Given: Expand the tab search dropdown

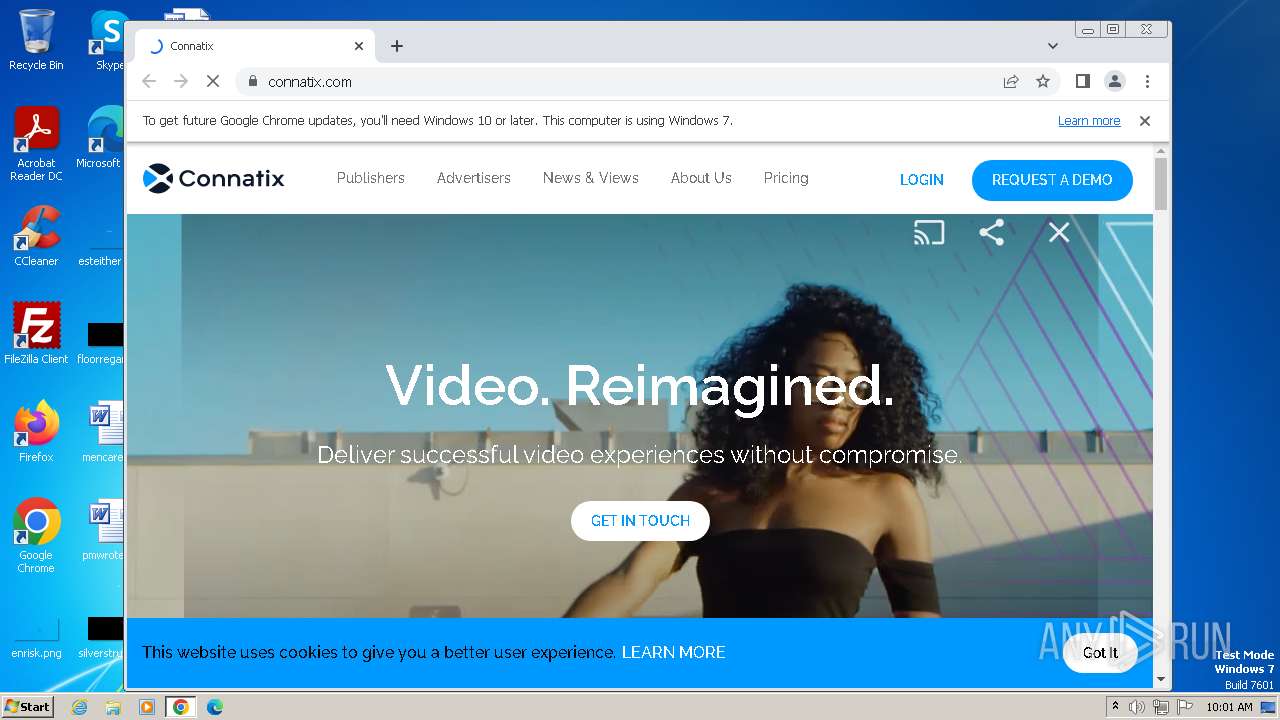Looking at the screenshot, I should (x=1052, y=46).
